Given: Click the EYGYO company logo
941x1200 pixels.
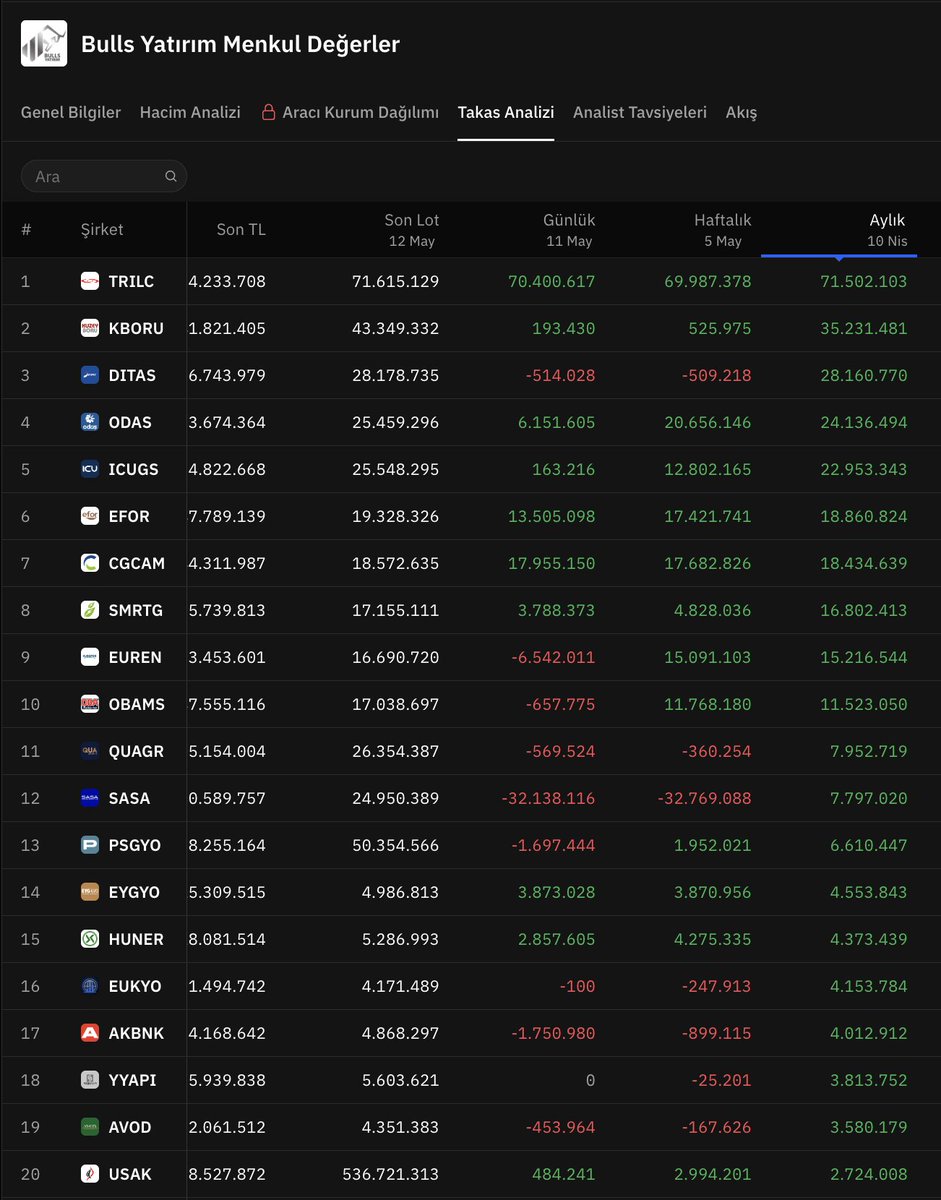Looking at the screenshot, I should coord(90,892).
